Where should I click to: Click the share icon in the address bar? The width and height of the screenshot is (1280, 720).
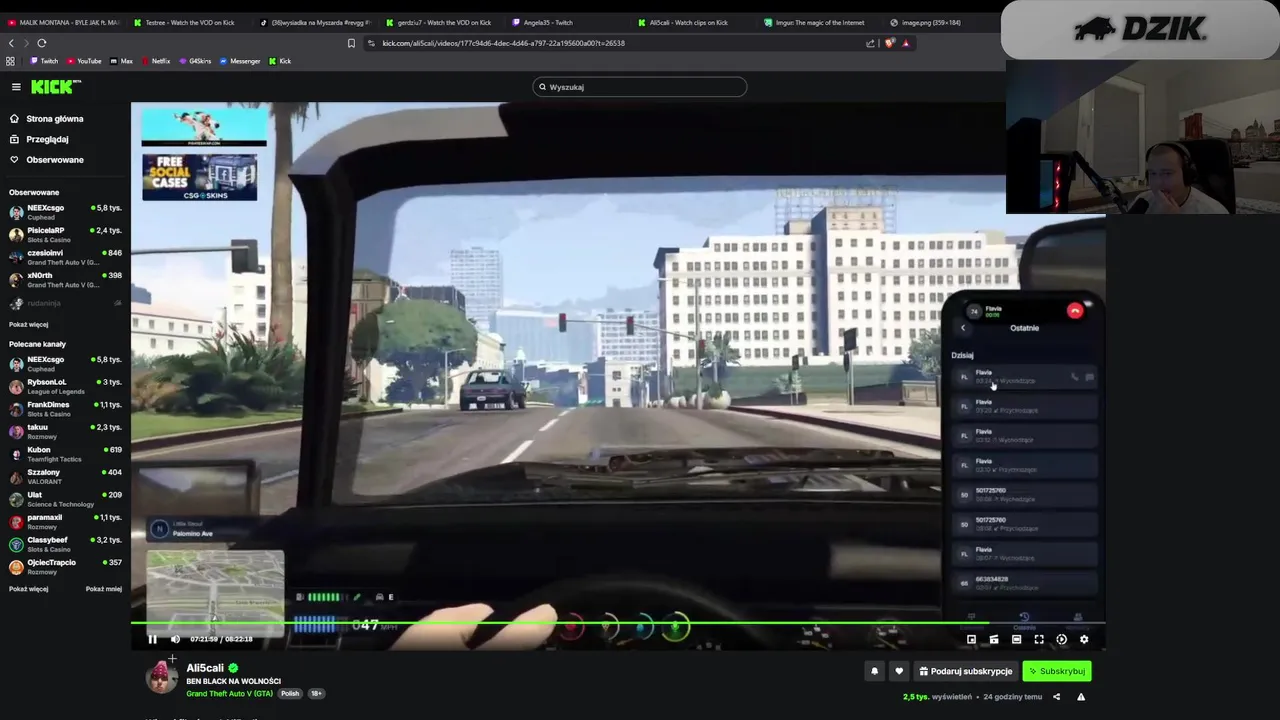(x=870, y=43)
